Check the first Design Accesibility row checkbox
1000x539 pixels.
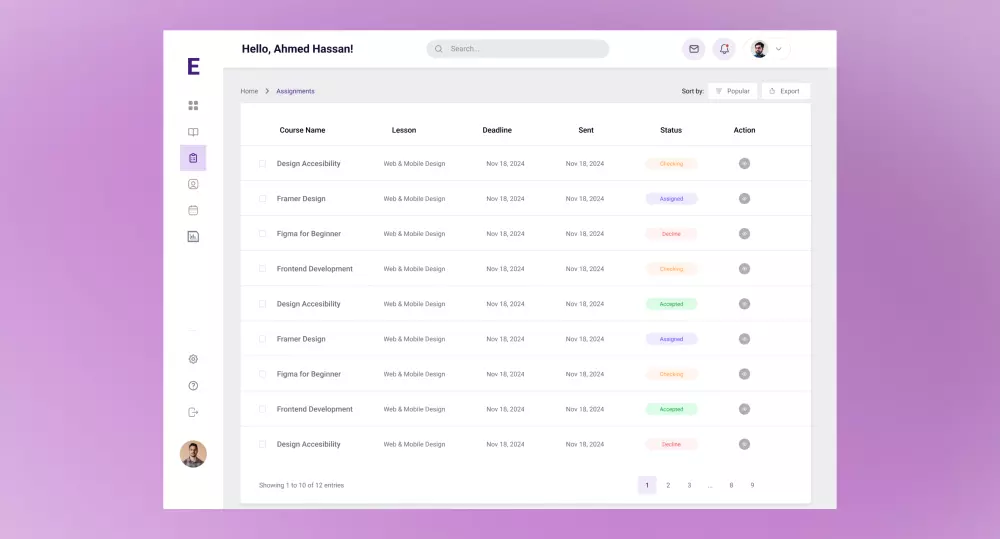tap(262, 164)
